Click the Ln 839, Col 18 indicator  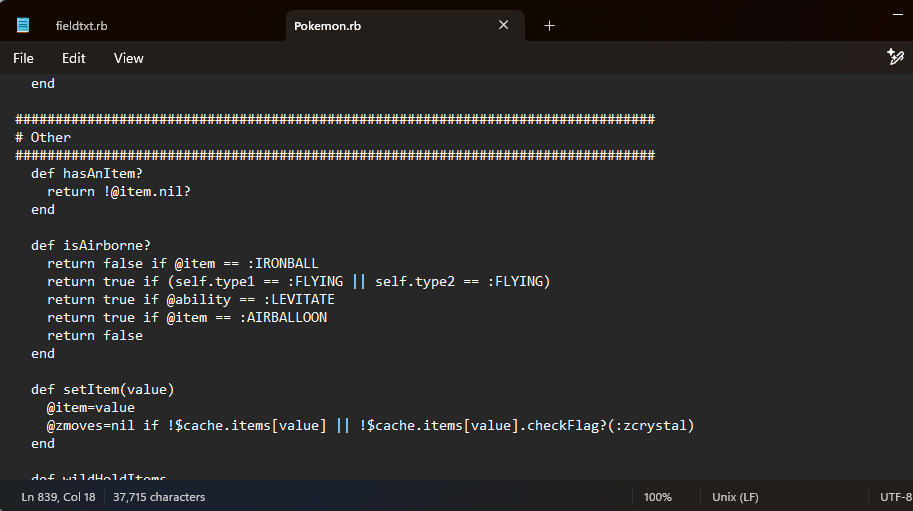pyautogui.click(x=58, y=497)
